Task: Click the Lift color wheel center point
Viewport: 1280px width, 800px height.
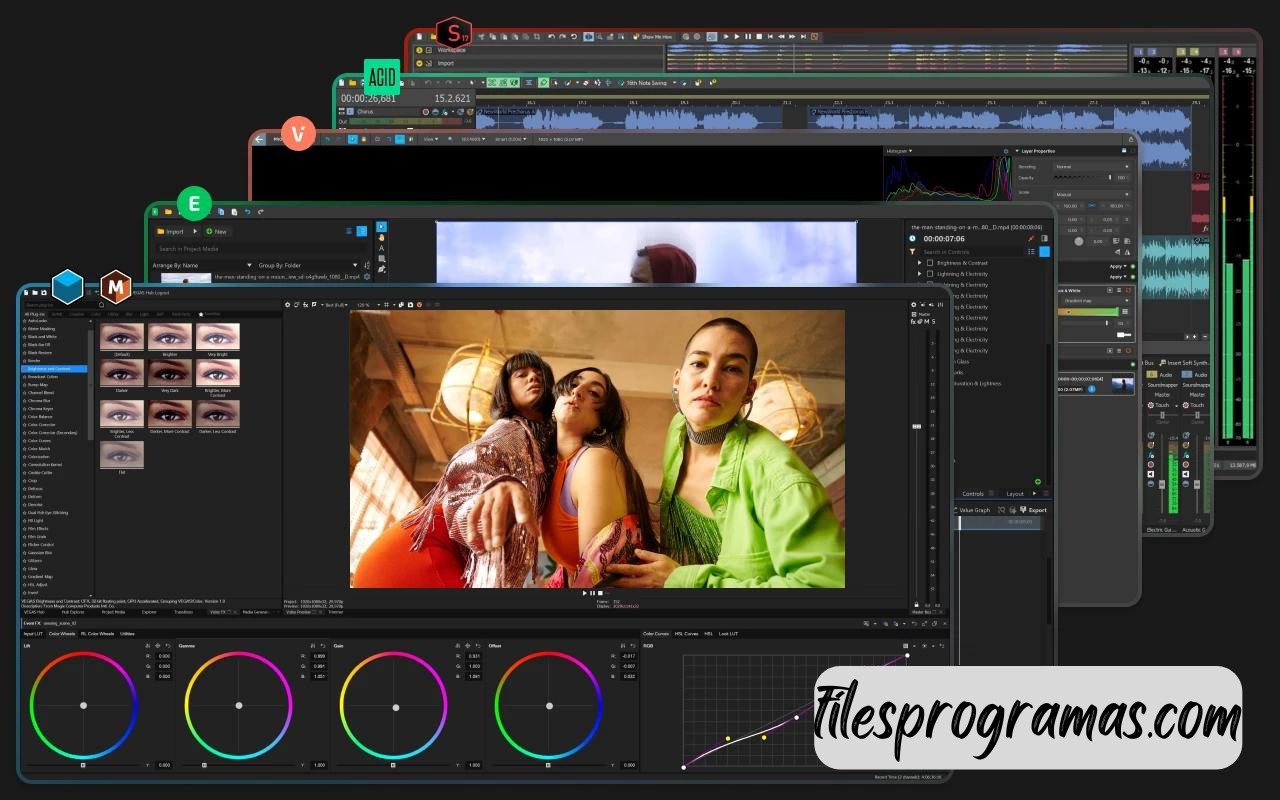Action: click(83, 705)
